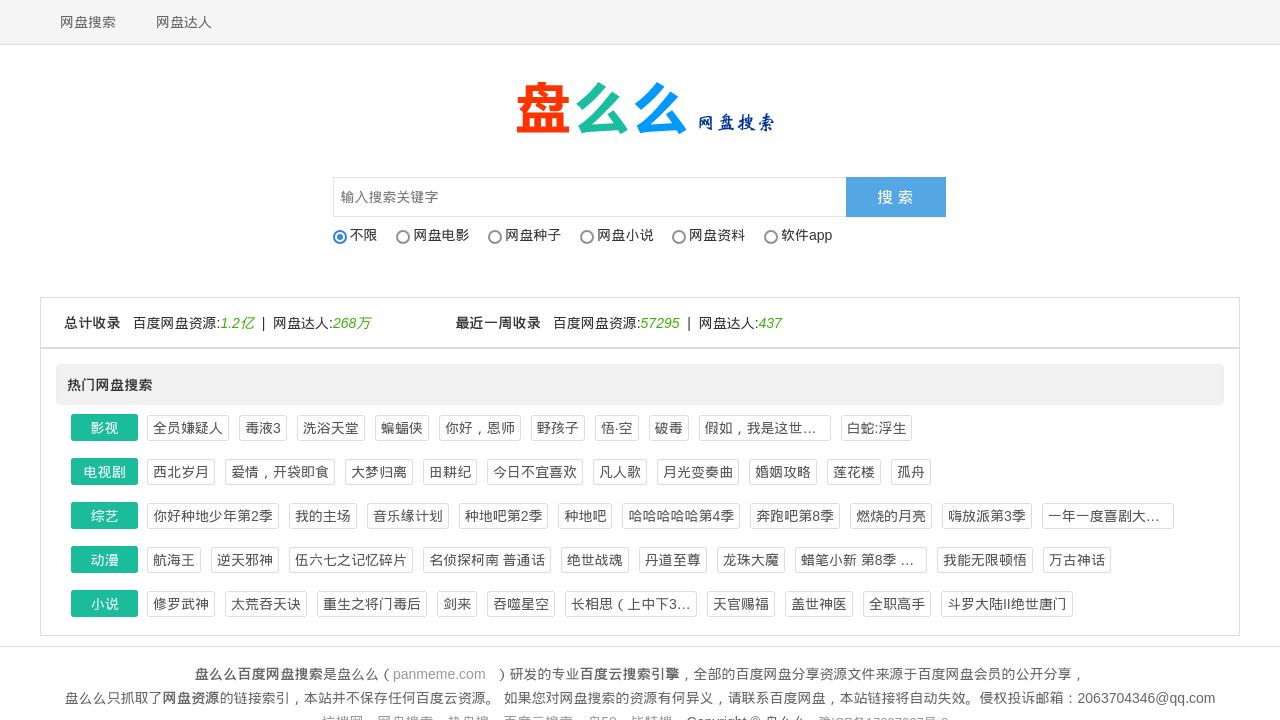Select the 网盘电影 radio option
This screenshot has width=1280, height=720.
tap(403, 237)
